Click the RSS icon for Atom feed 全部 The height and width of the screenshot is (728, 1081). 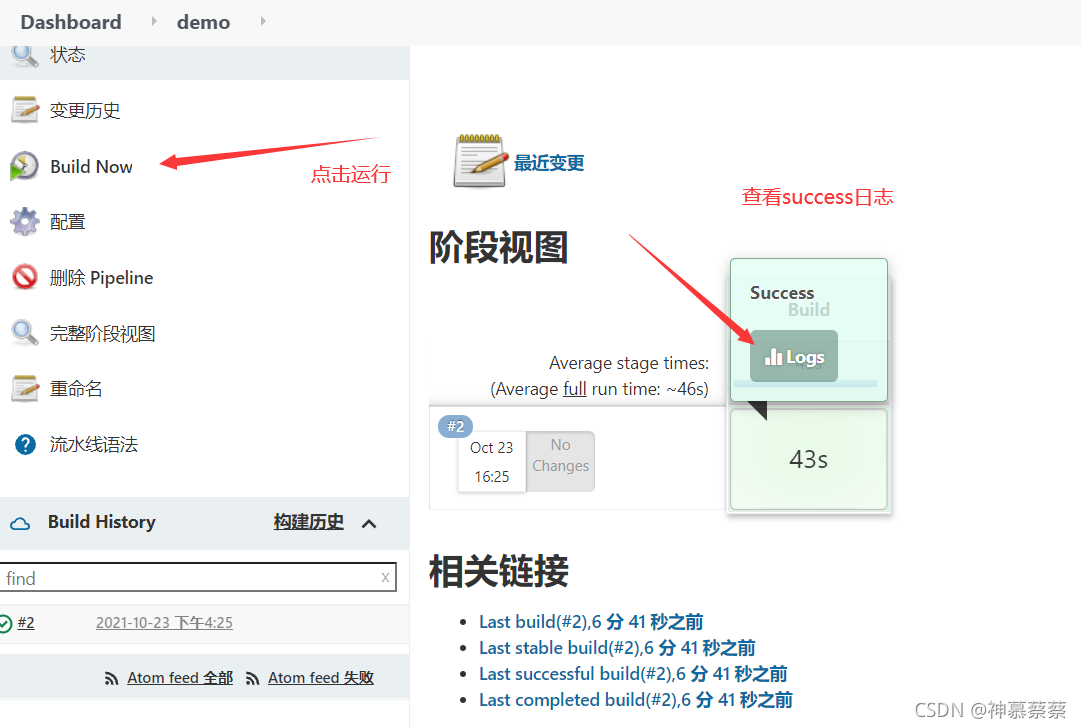point(111,678)
